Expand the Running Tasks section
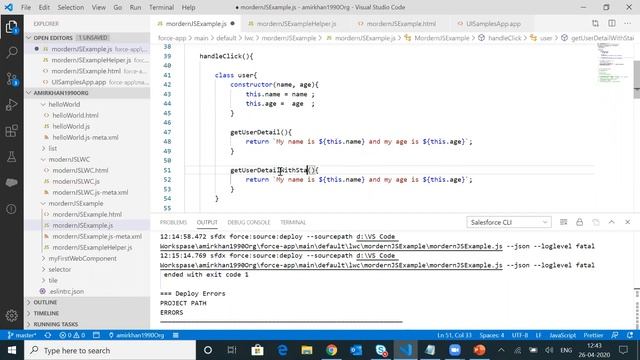 (87, 324)
